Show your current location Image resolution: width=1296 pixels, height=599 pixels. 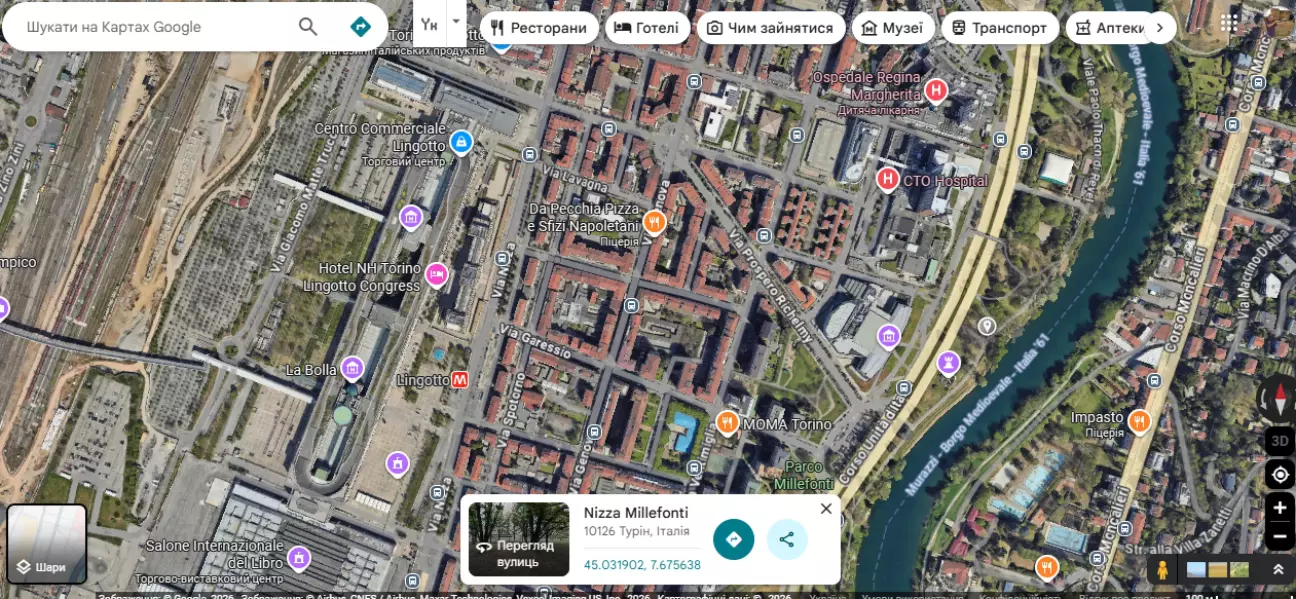(1280, 474)
